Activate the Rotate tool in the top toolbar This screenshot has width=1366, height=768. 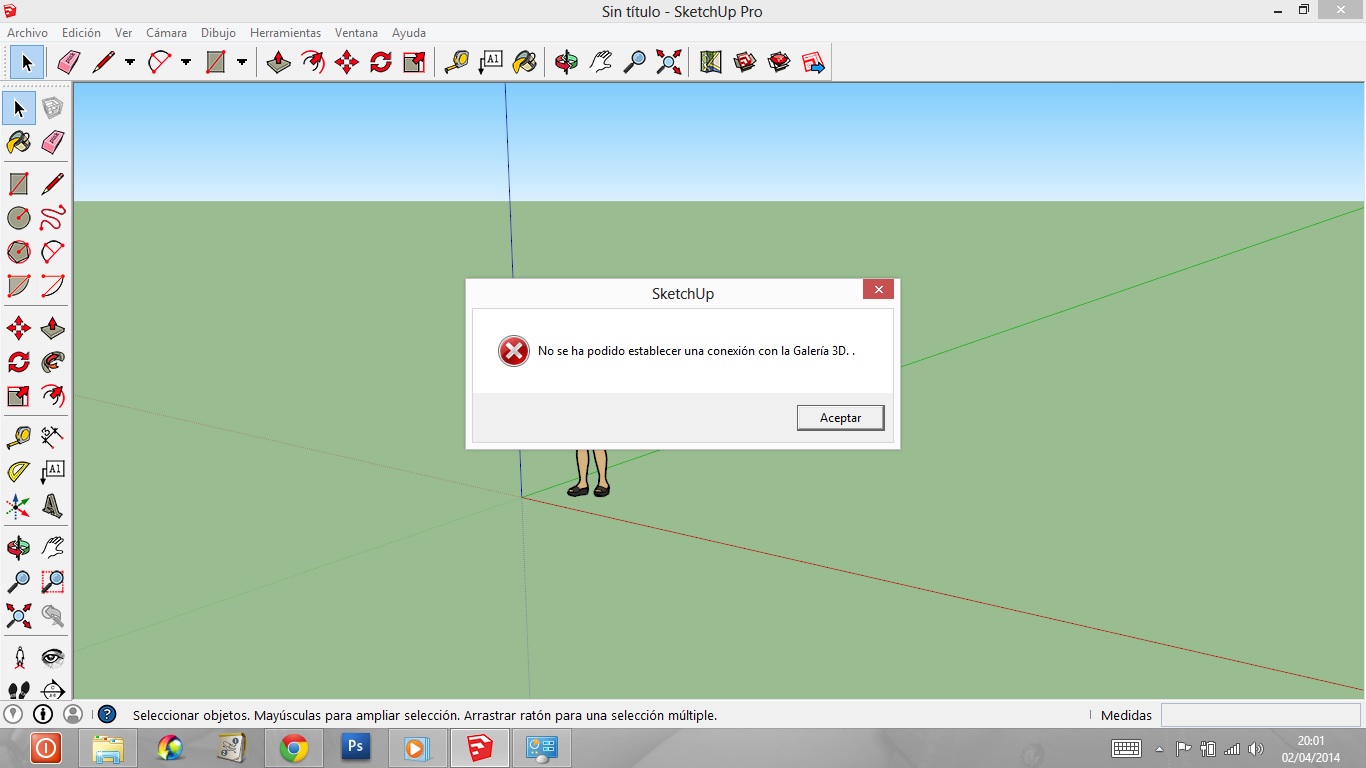tap(381, 62)
